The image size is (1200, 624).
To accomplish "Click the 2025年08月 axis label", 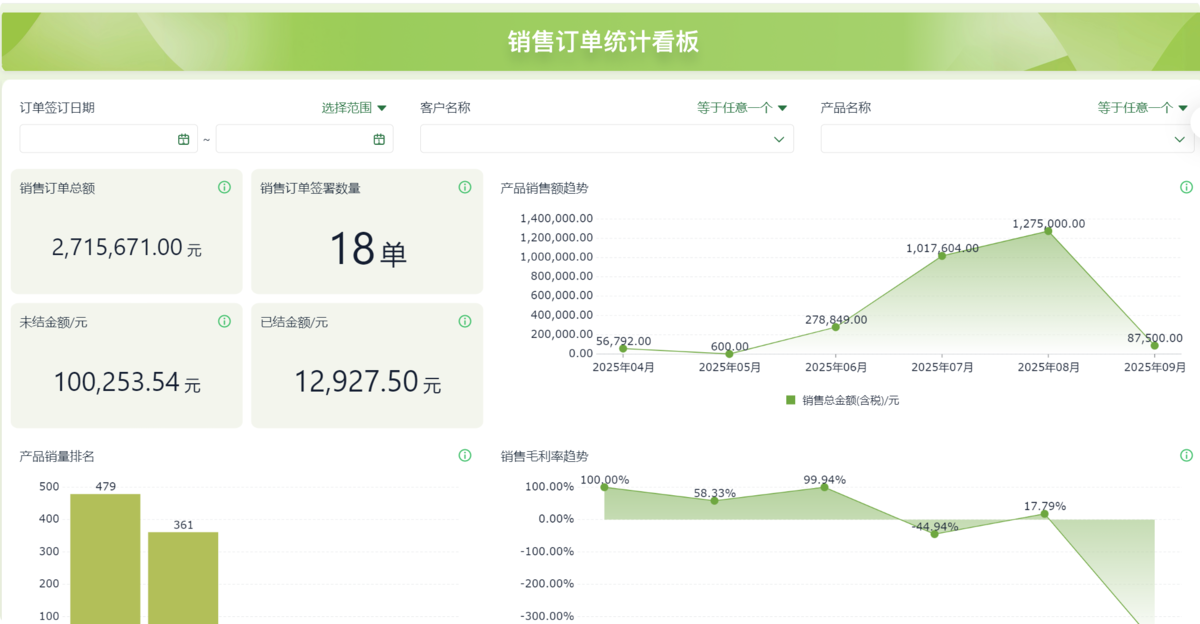I will click(1048, 368).
